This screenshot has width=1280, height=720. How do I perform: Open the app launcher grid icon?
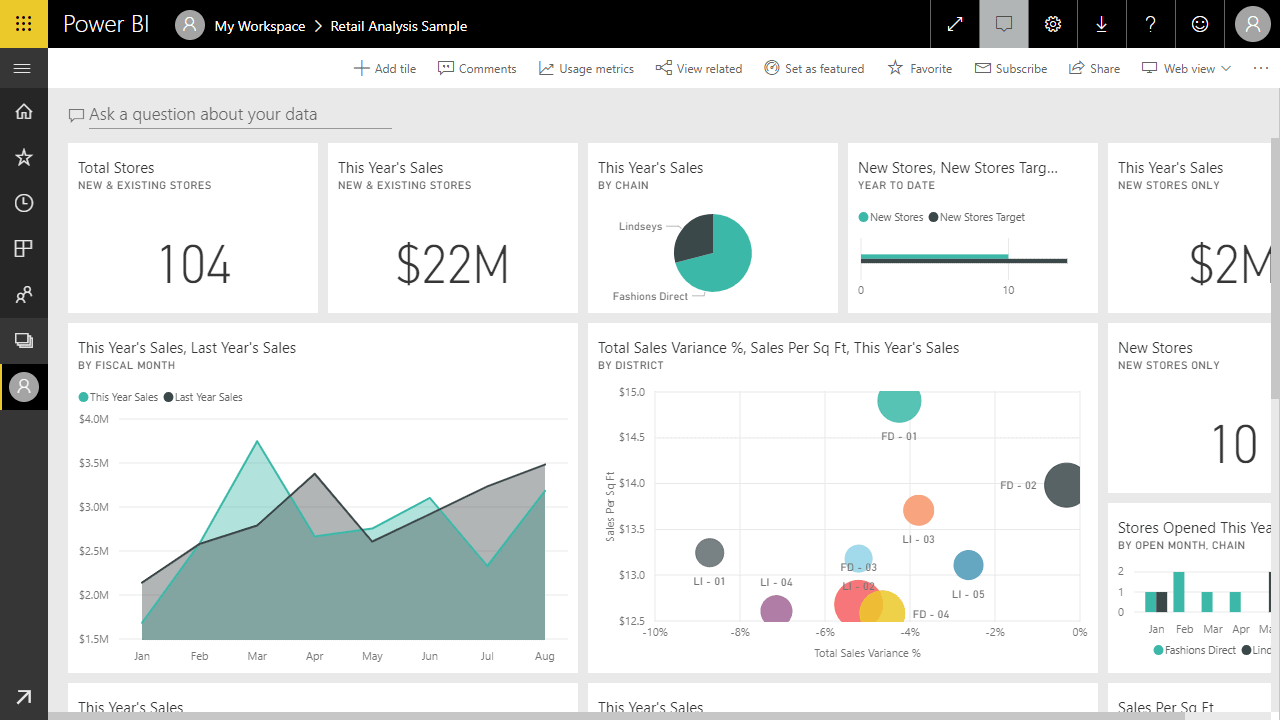pos(24,24)
